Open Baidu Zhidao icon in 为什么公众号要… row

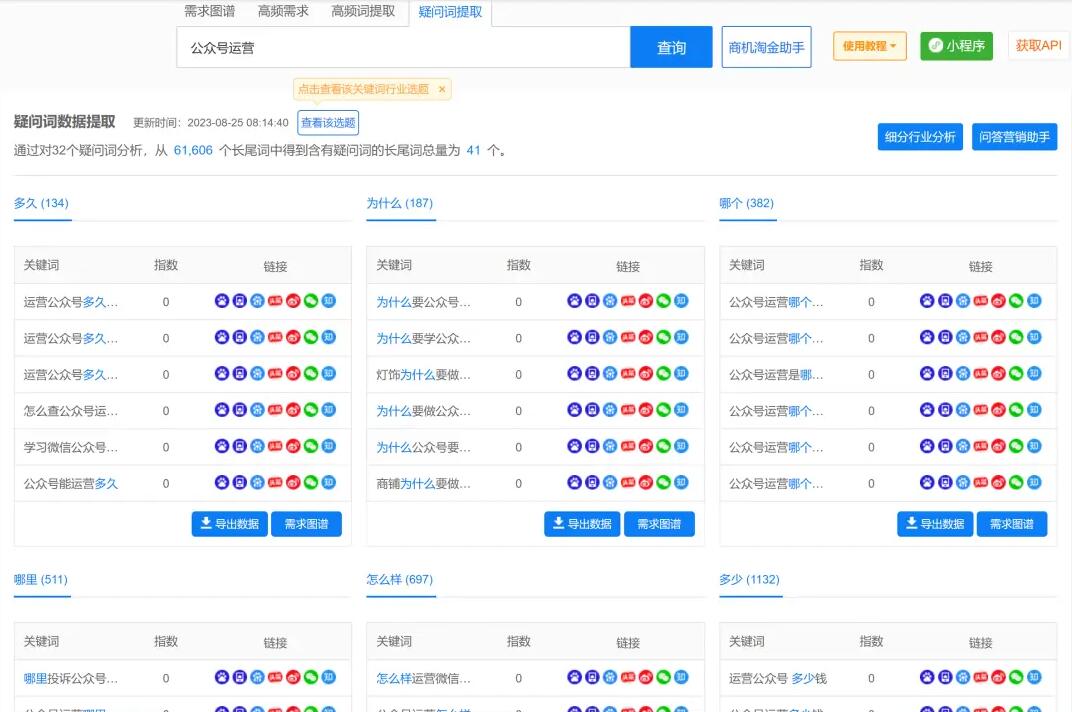(x=610, y=446)
